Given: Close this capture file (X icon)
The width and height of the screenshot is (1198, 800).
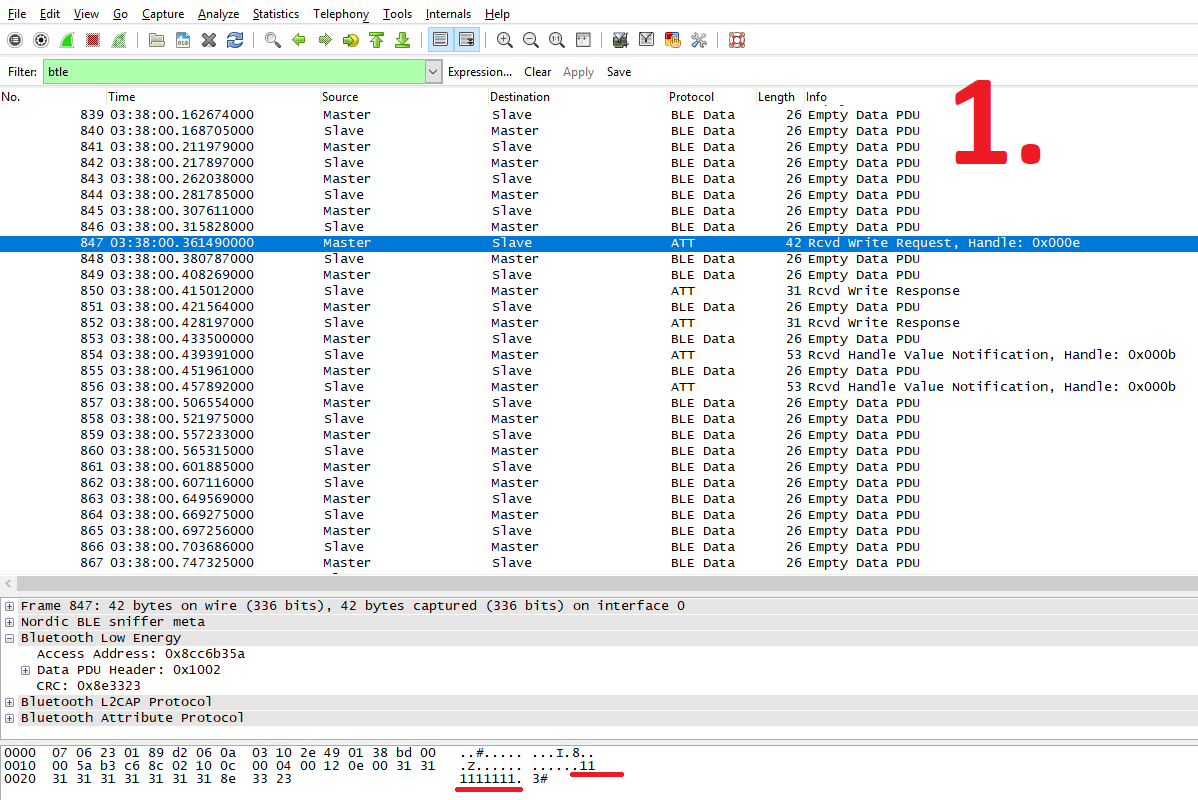Looking at the screenshot, I should pyautogui.click(x=209, y=40).
